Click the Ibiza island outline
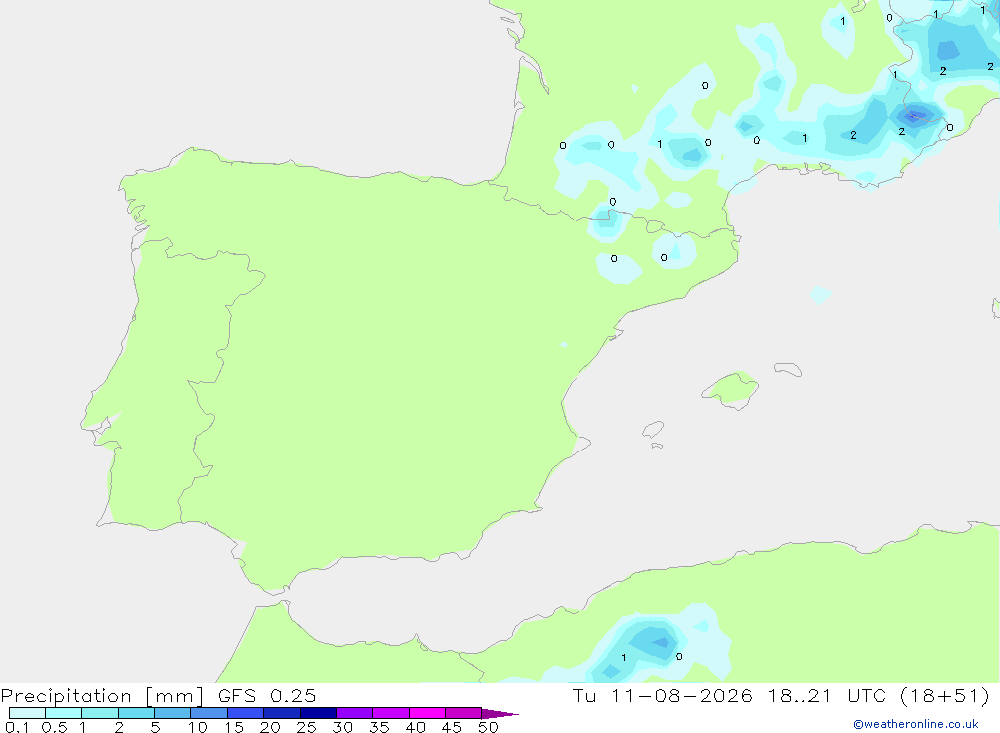The width and height of the screenshot is (1000, 733). 653,430
